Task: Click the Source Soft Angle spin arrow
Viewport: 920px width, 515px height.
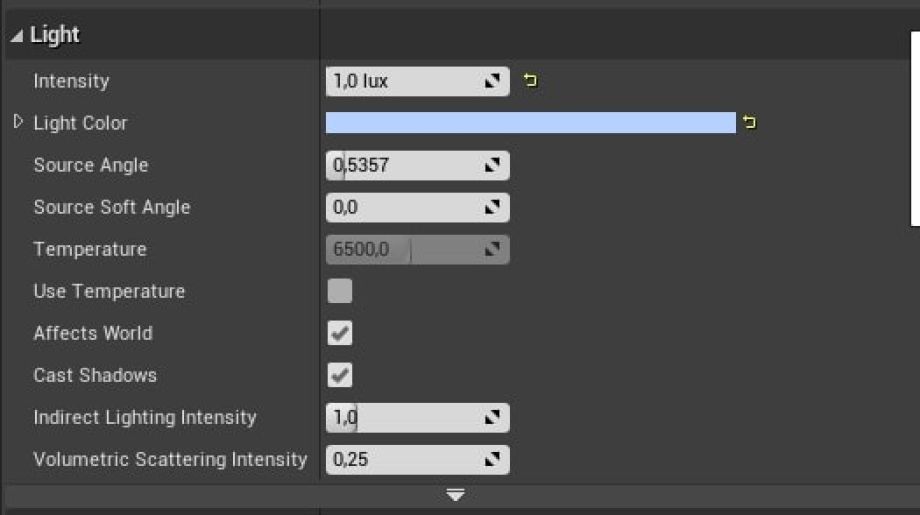Action: [491, 207]
